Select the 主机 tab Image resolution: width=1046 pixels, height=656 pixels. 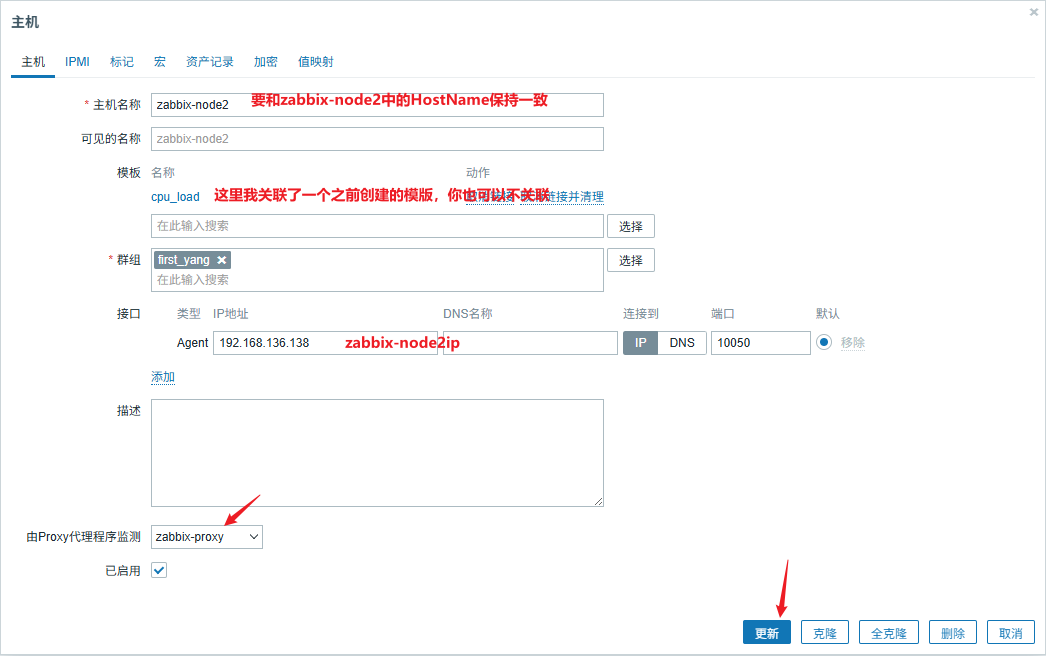[x=33, y=61]
